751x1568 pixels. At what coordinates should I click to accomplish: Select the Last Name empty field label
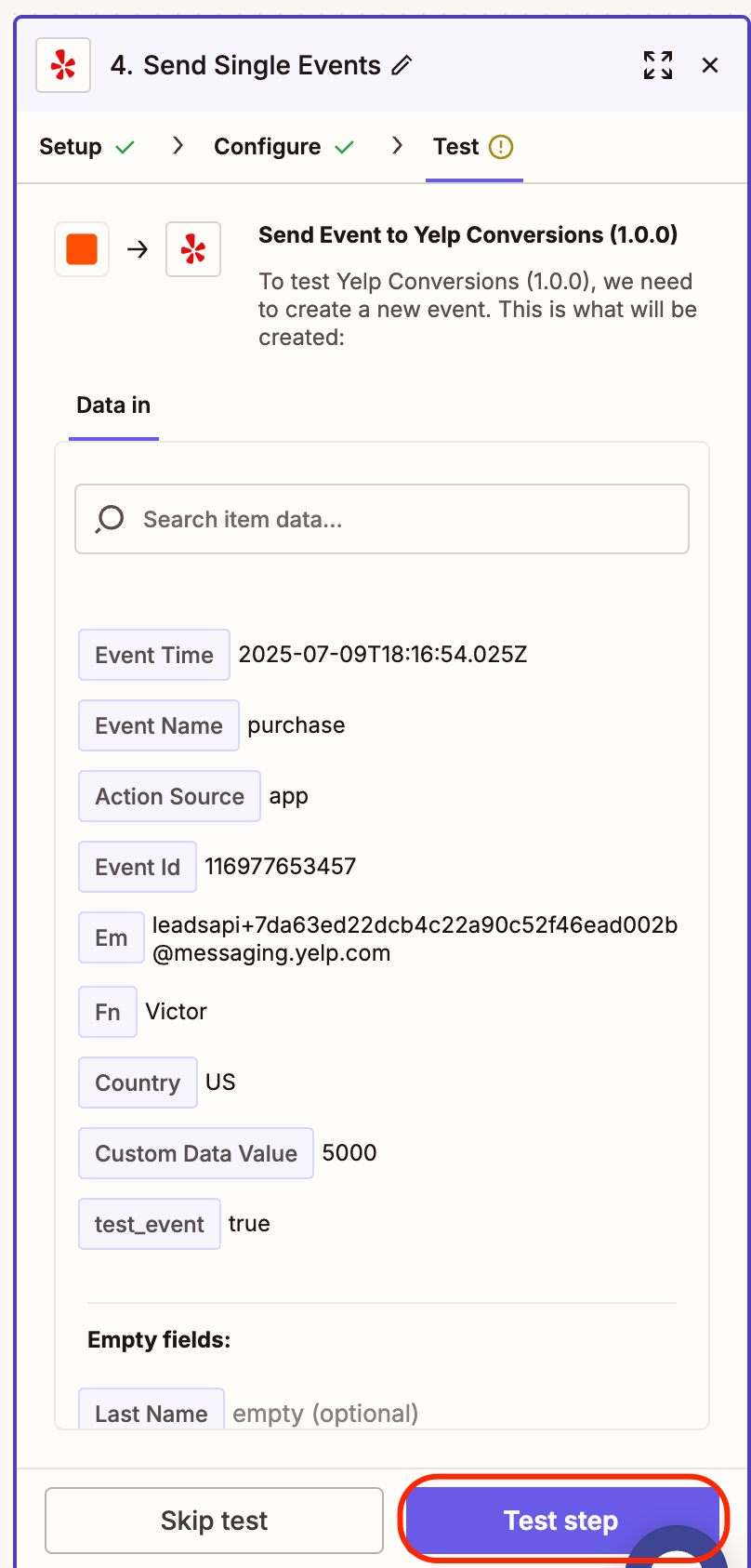(152, 1410)
